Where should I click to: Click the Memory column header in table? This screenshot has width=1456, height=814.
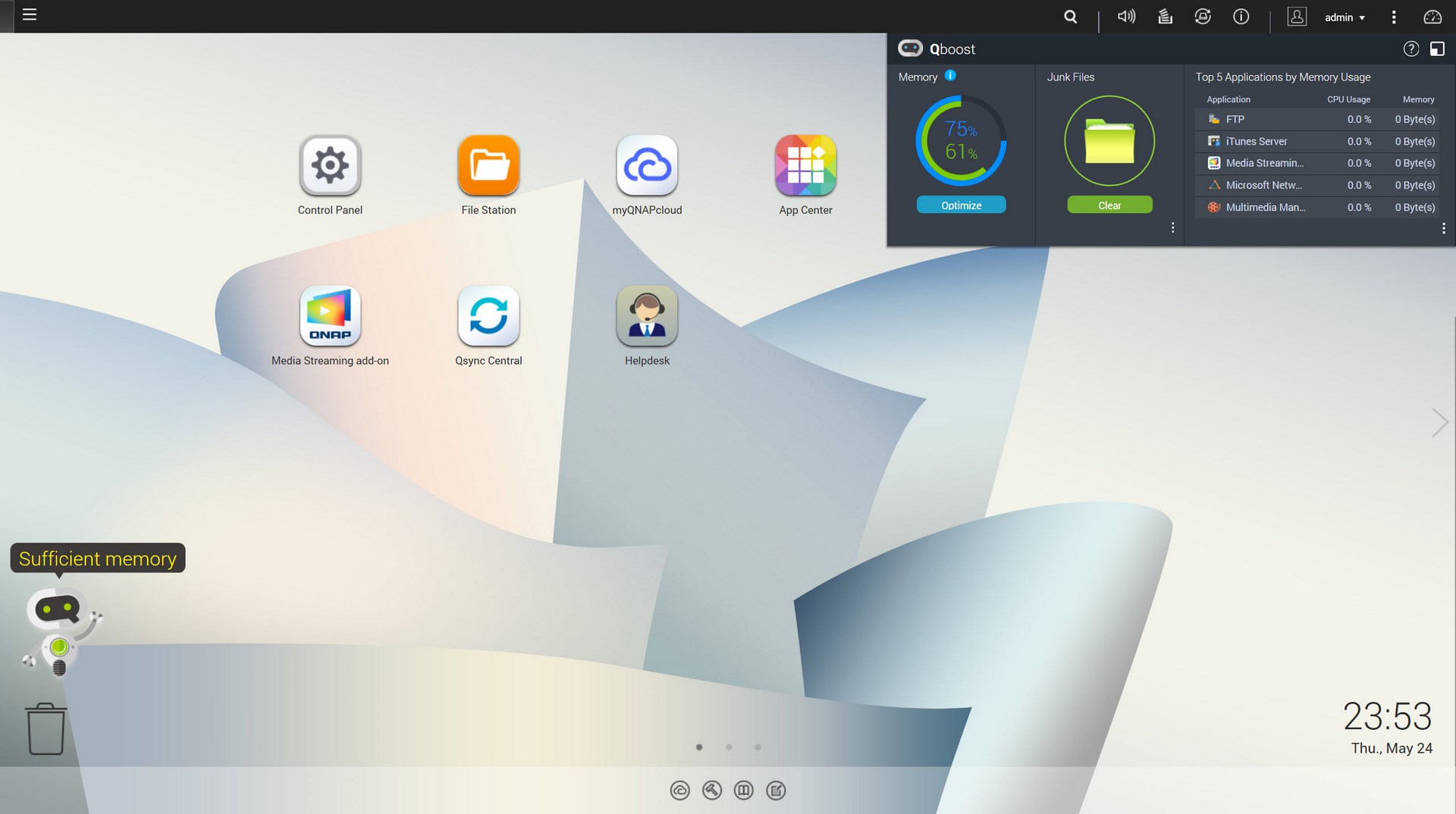[x=1418, y=99]
